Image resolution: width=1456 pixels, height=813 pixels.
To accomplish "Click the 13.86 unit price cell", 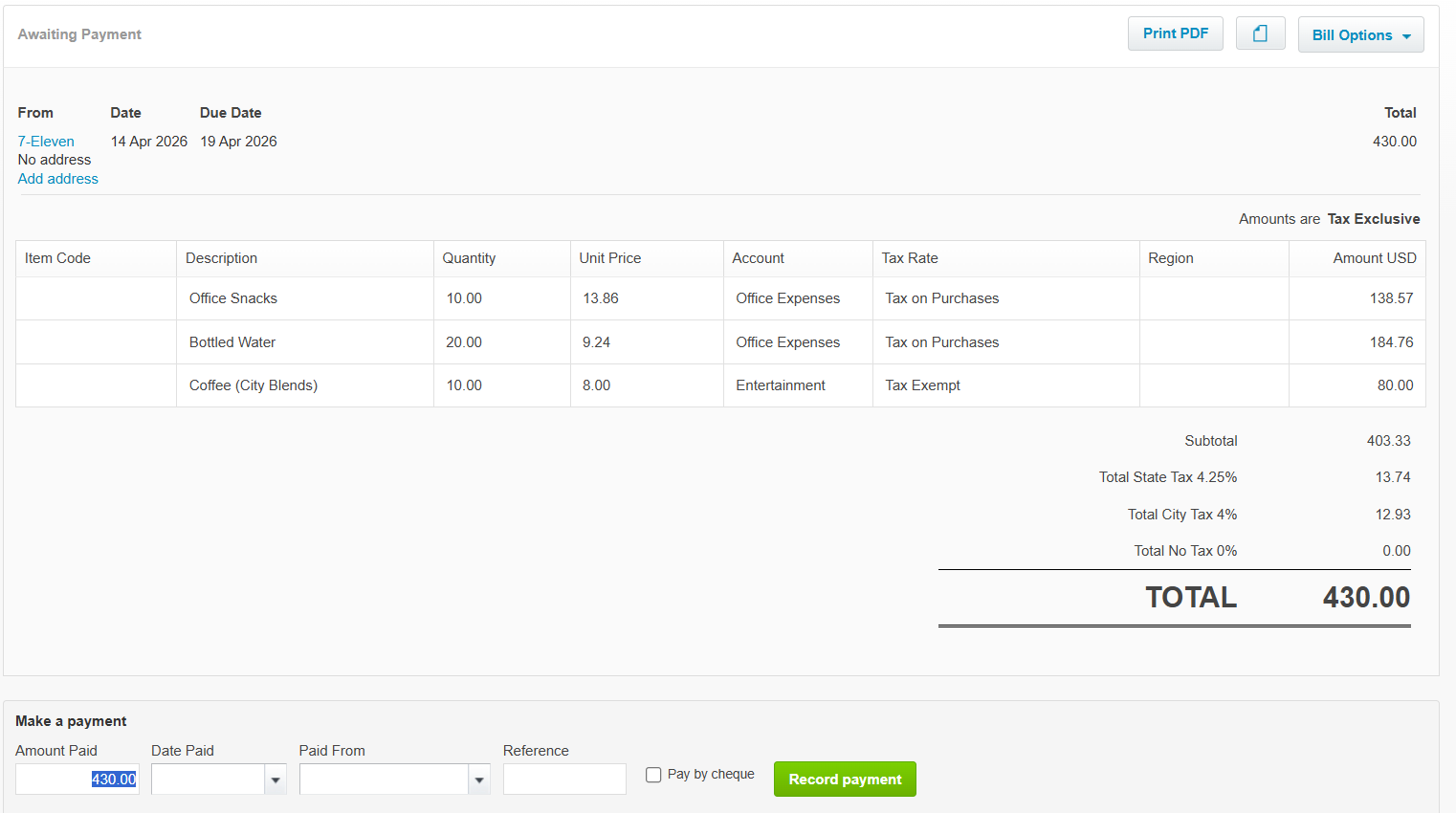I will pyautogui.click(x=647, y=298).
